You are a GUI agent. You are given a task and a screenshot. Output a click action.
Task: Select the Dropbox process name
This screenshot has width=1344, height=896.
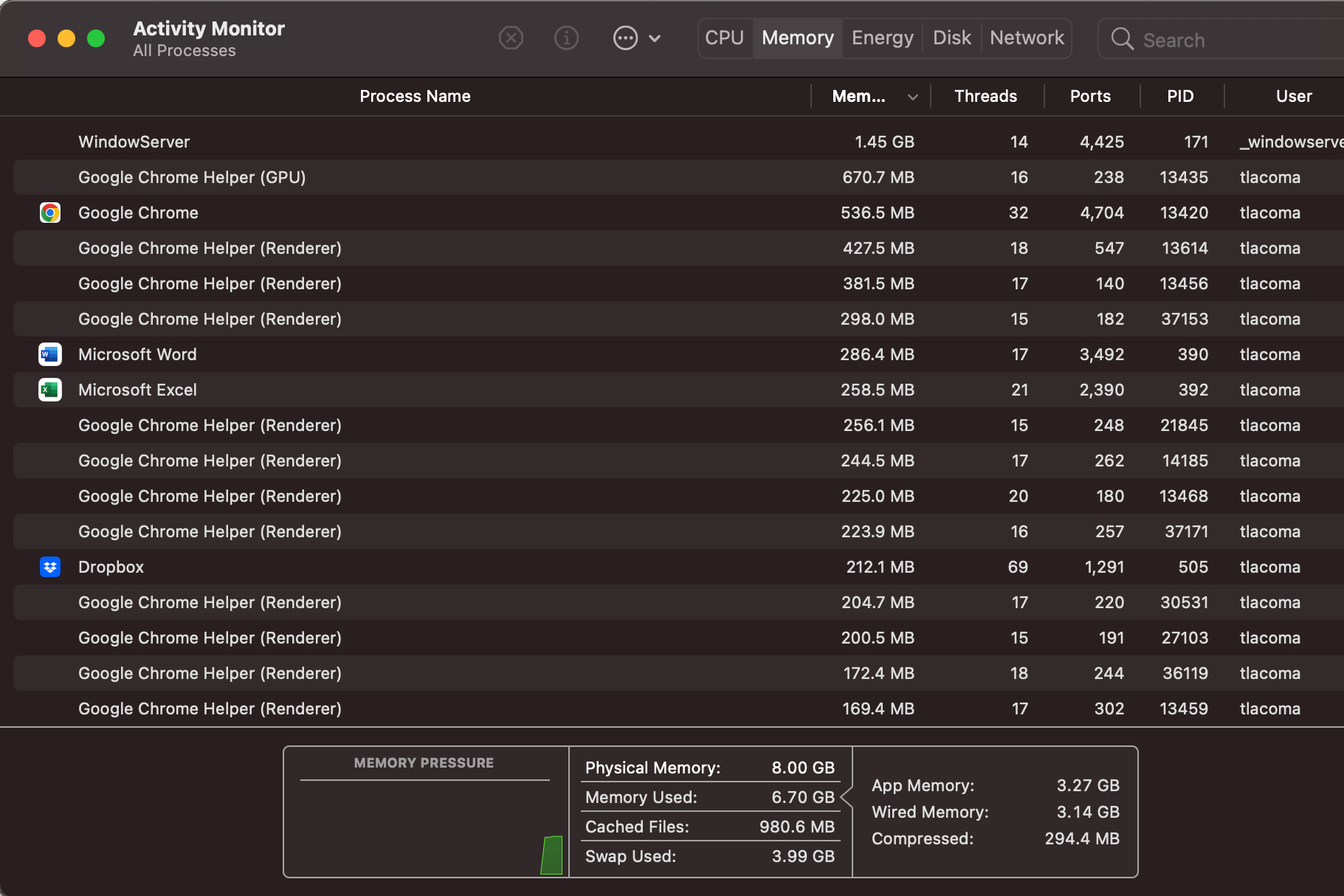click(x=111, y=567)
